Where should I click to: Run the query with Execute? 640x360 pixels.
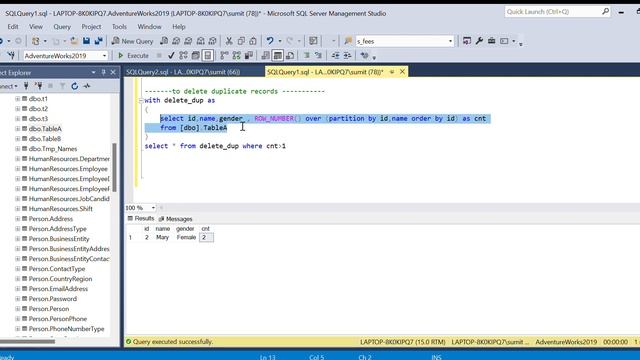click(x=133, y=56)
